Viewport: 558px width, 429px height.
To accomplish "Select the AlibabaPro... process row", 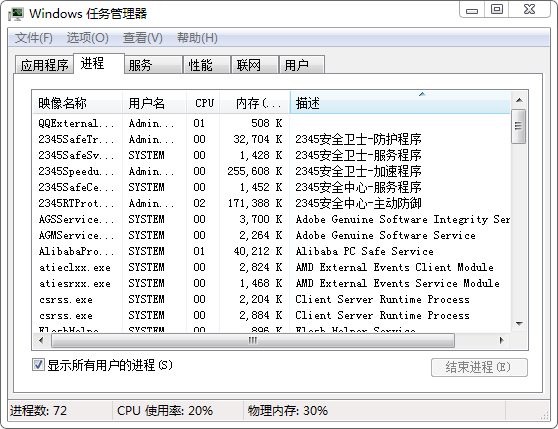I will (272, 251).
